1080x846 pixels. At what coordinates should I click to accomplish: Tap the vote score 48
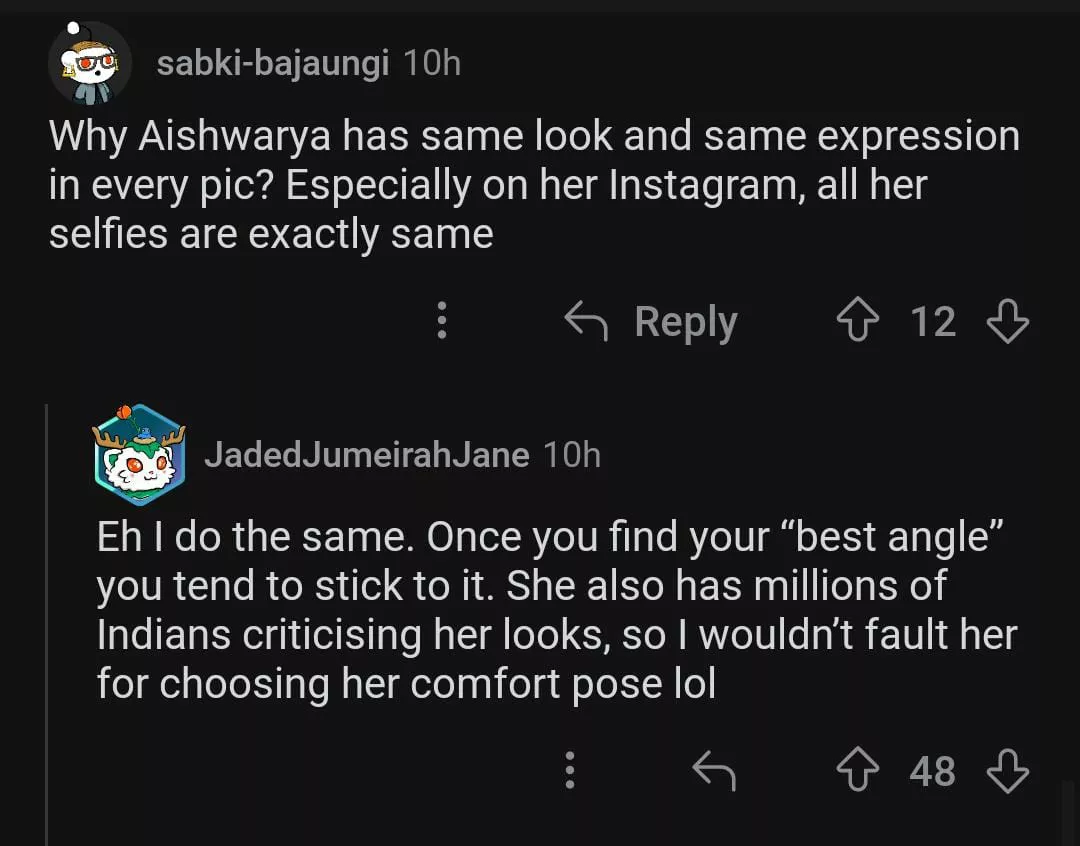tap(932, 771)
